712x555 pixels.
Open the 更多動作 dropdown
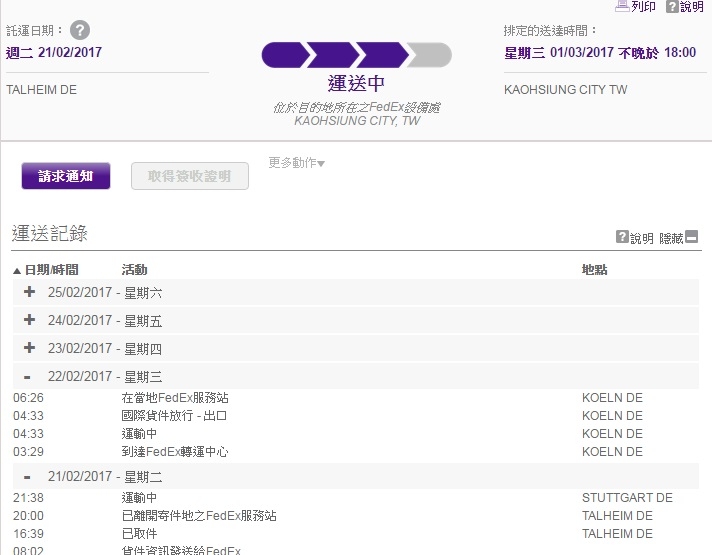(x=297, y=163)
